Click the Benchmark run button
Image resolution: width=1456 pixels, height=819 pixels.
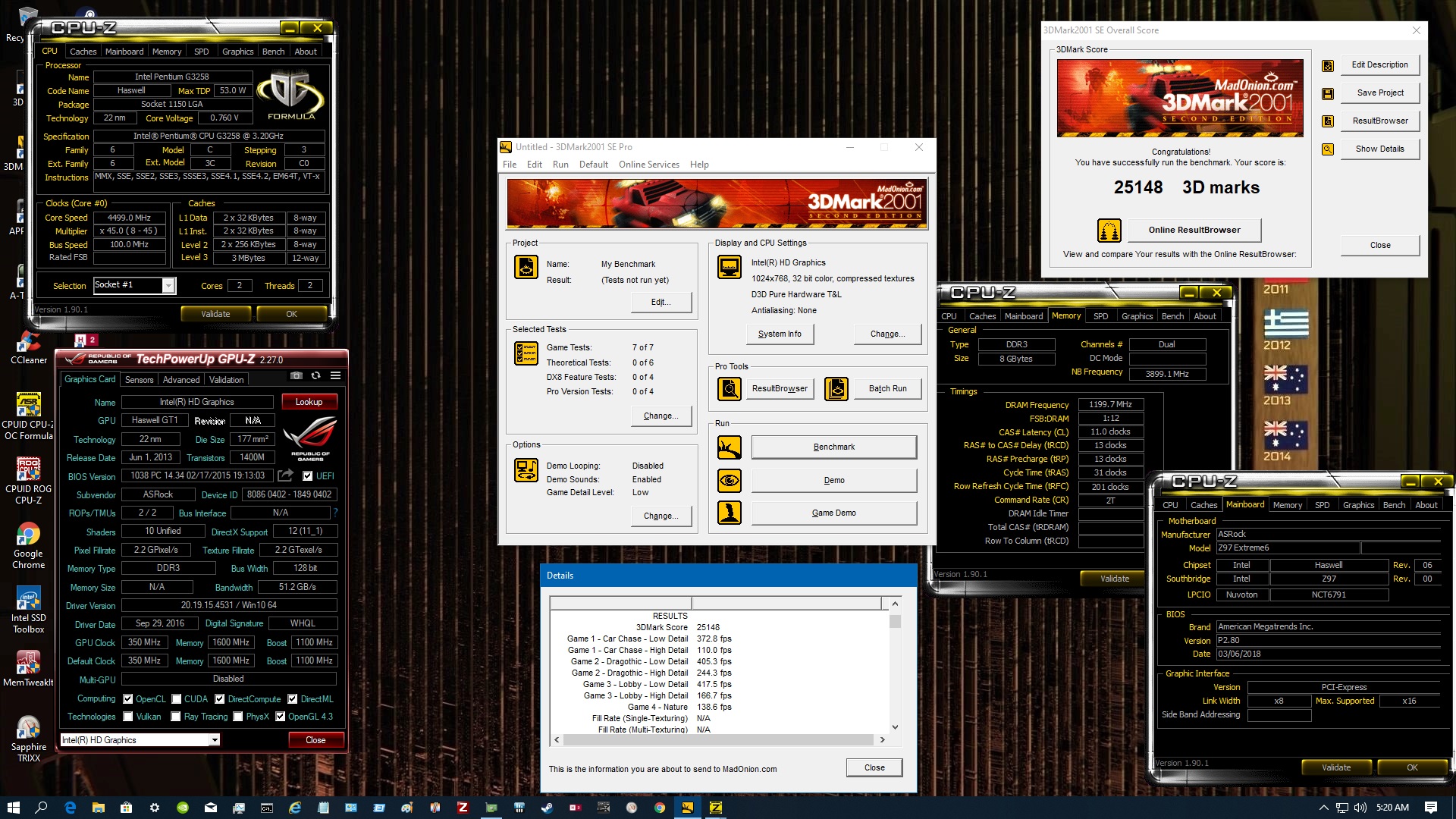834,447
